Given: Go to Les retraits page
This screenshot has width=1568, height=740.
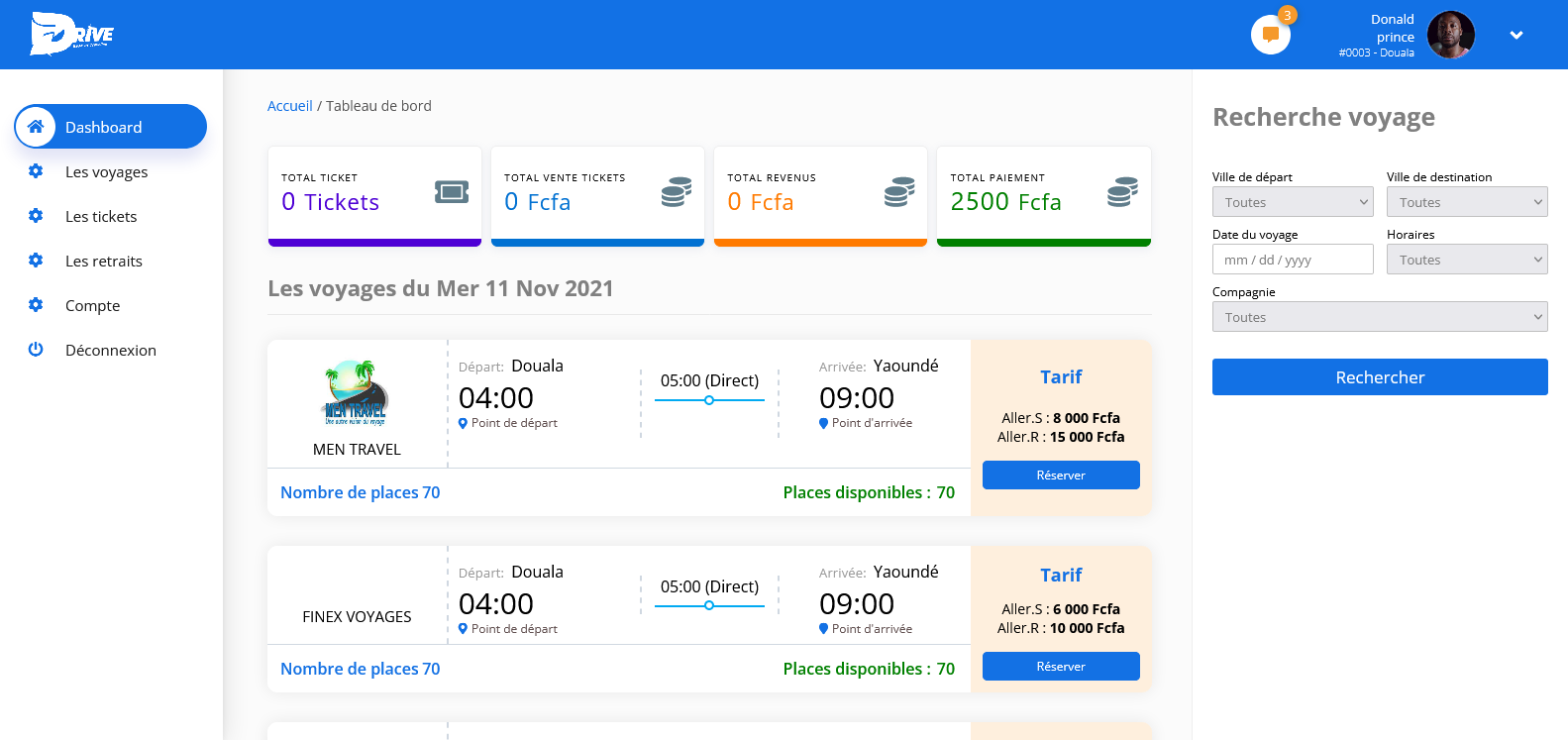Looking at the screenshot, I should [104, 261].
